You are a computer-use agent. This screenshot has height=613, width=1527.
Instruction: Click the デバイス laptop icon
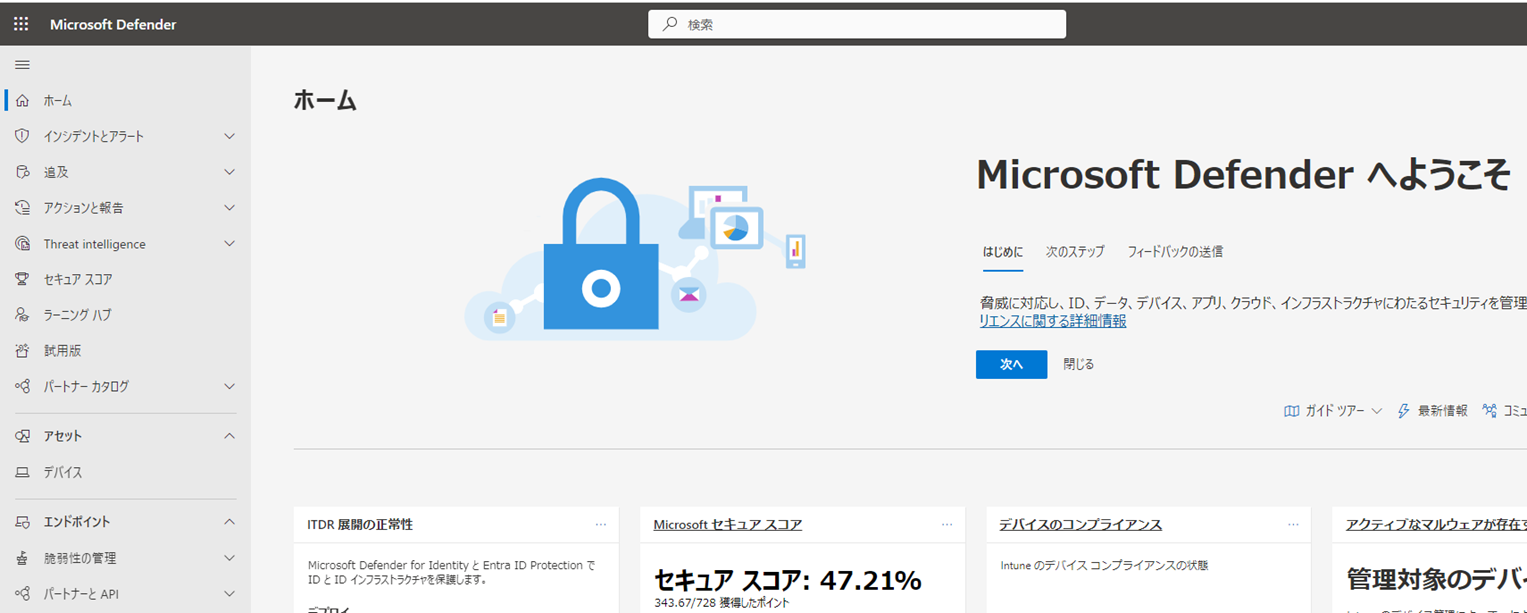[x=23, y=472]
